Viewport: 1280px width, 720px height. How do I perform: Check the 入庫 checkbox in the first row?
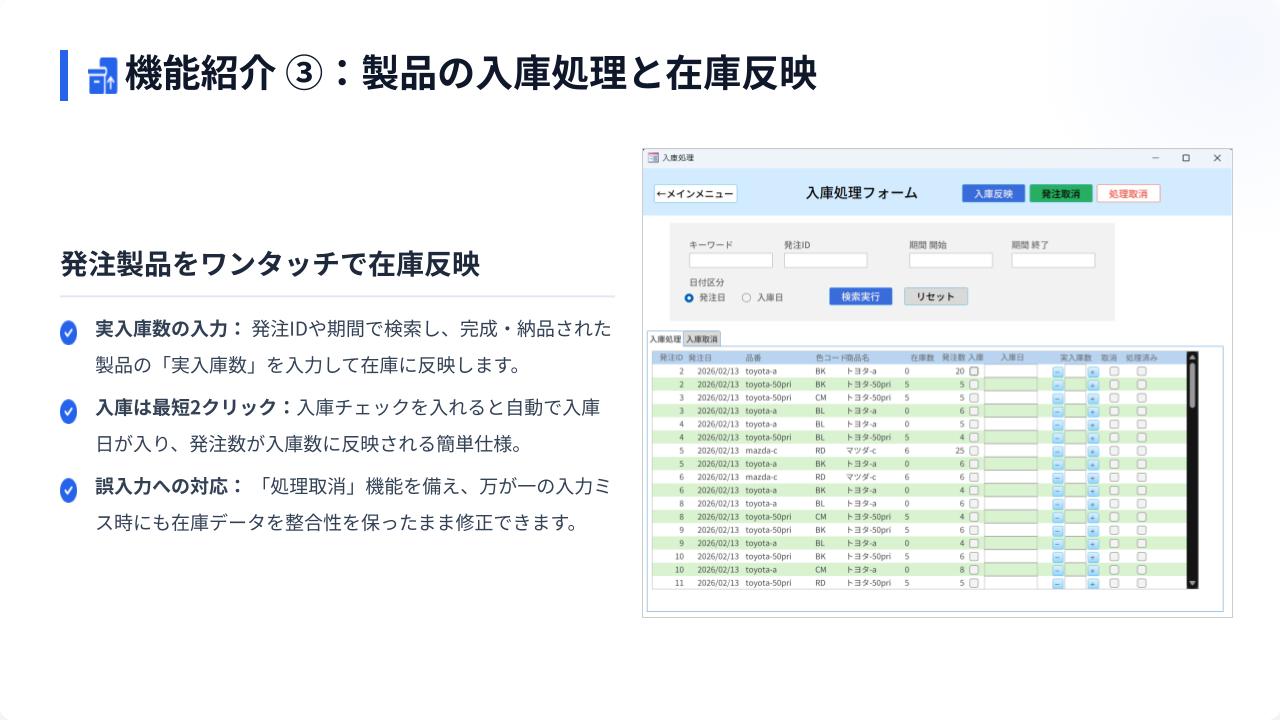coord(974,371)
